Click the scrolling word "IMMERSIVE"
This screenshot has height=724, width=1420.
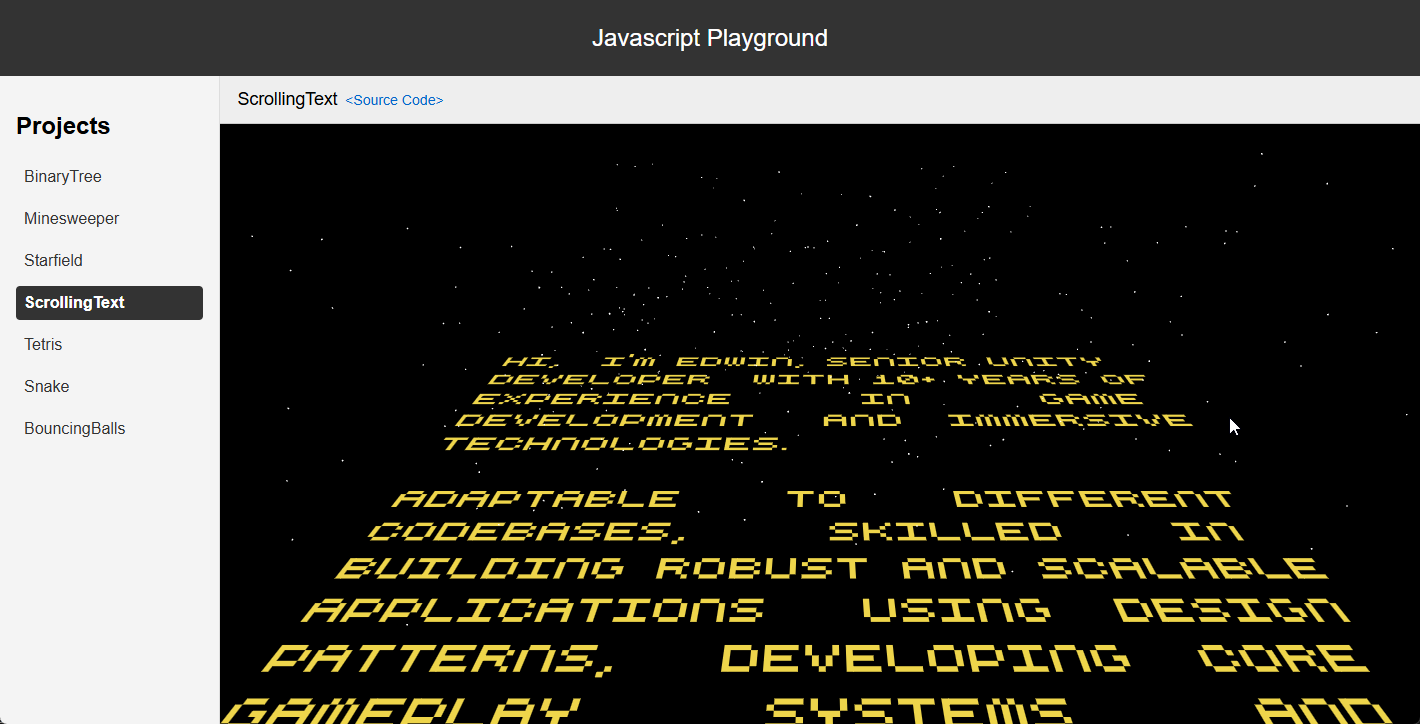point(1069,420)
